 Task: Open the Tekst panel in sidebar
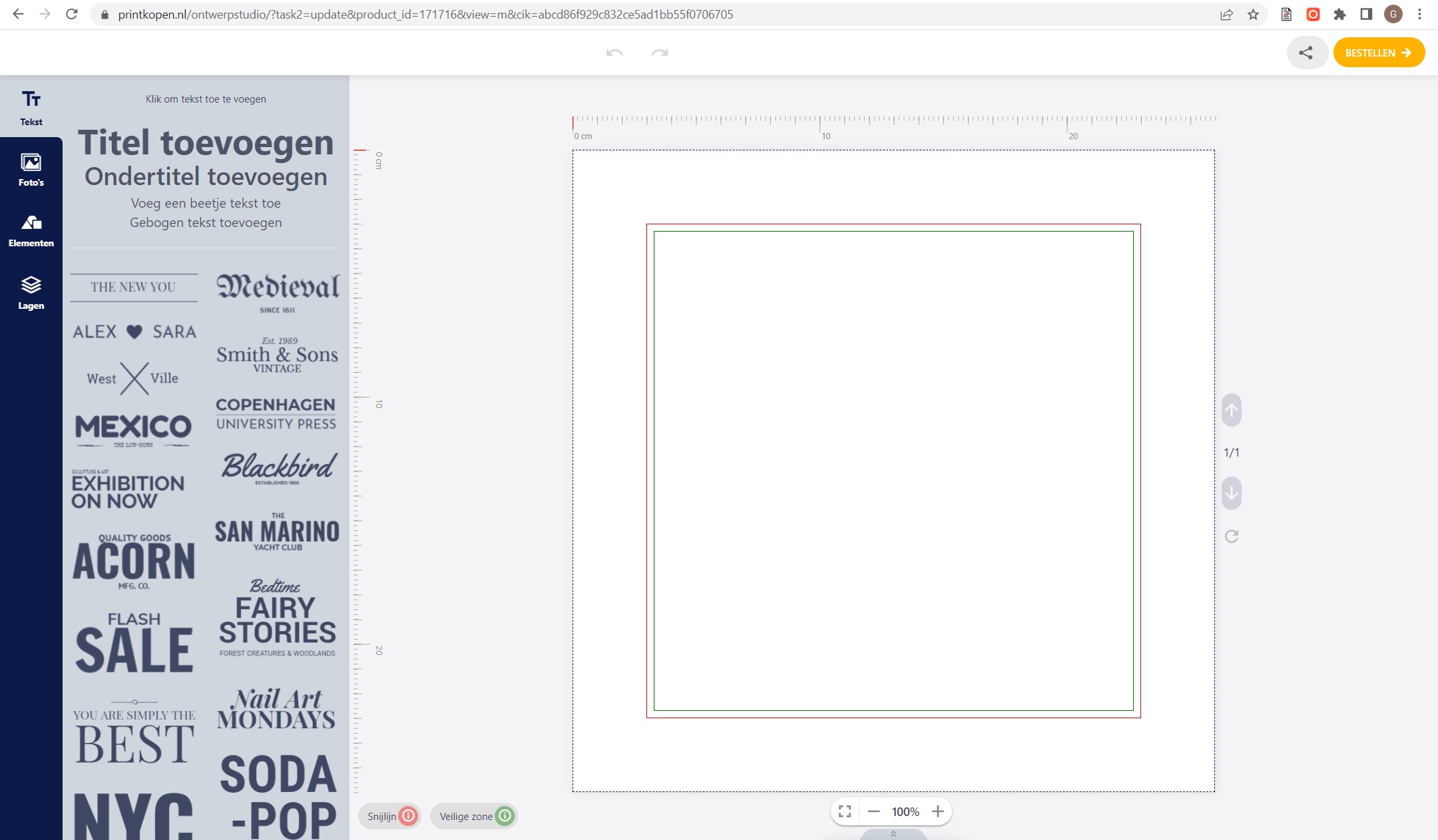click(x=31, y=107)
